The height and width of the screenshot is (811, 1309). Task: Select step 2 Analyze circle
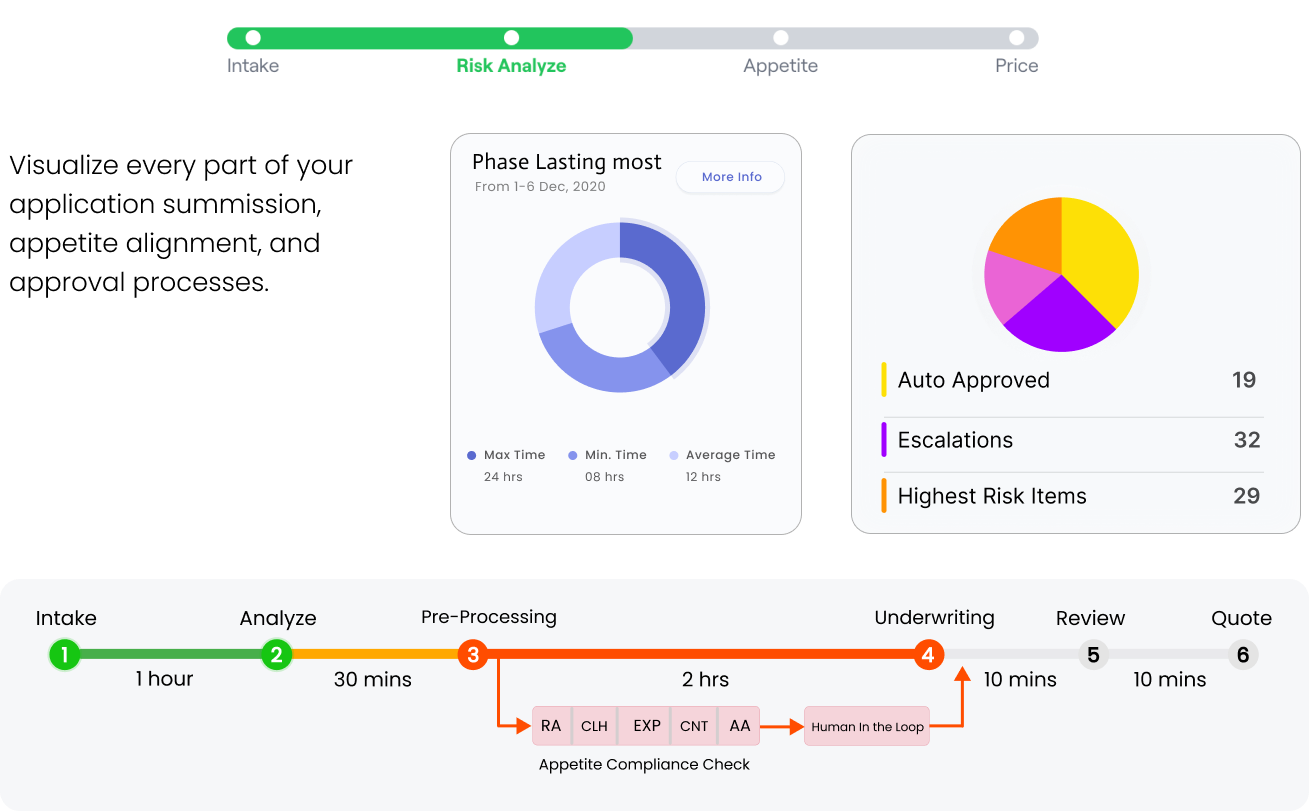(276, 655)
